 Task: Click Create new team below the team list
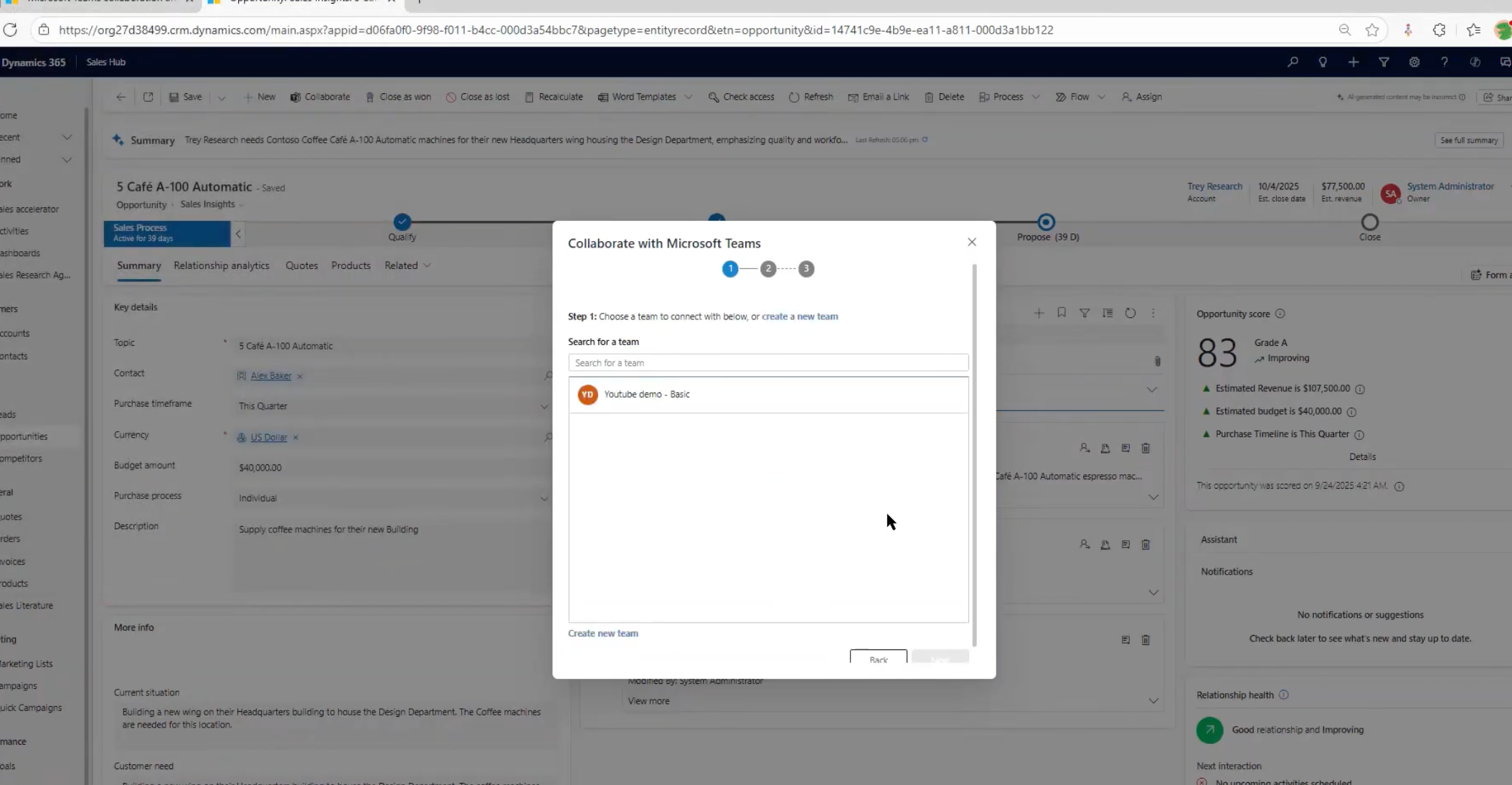point(603,634)
